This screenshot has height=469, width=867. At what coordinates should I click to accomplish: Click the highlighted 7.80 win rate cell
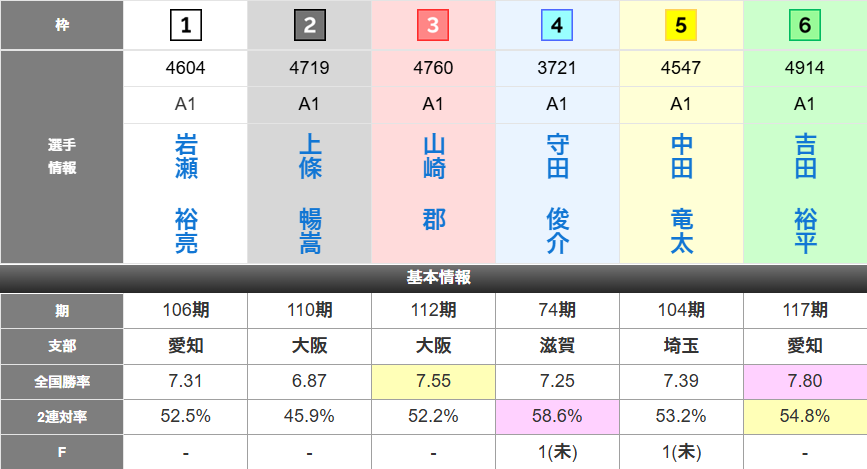coord(804,381)
